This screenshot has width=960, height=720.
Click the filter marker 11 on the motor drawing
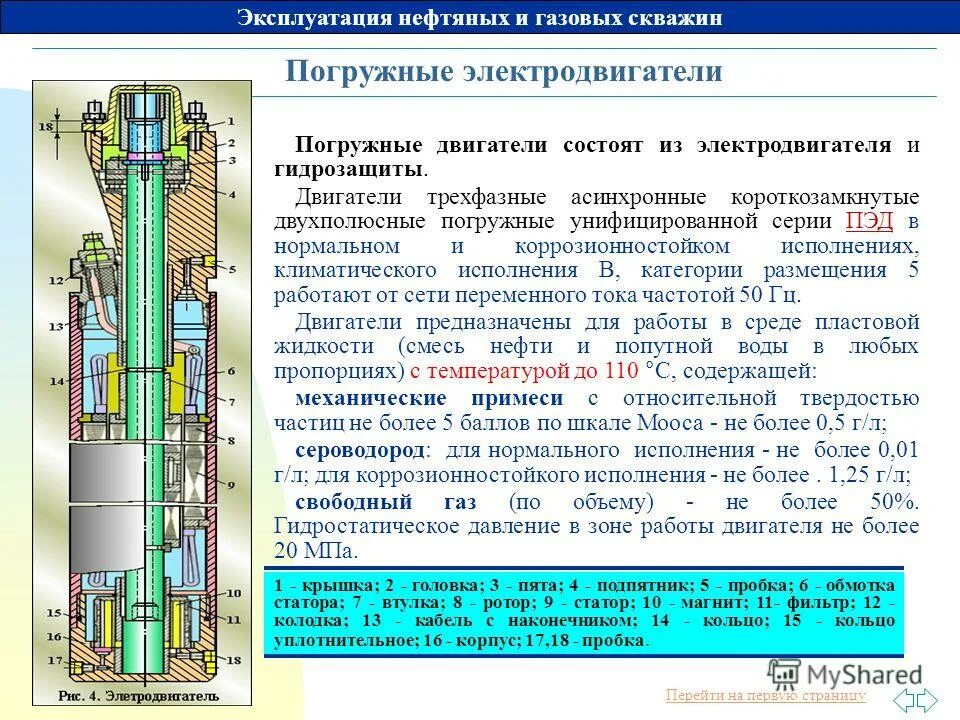234,618
